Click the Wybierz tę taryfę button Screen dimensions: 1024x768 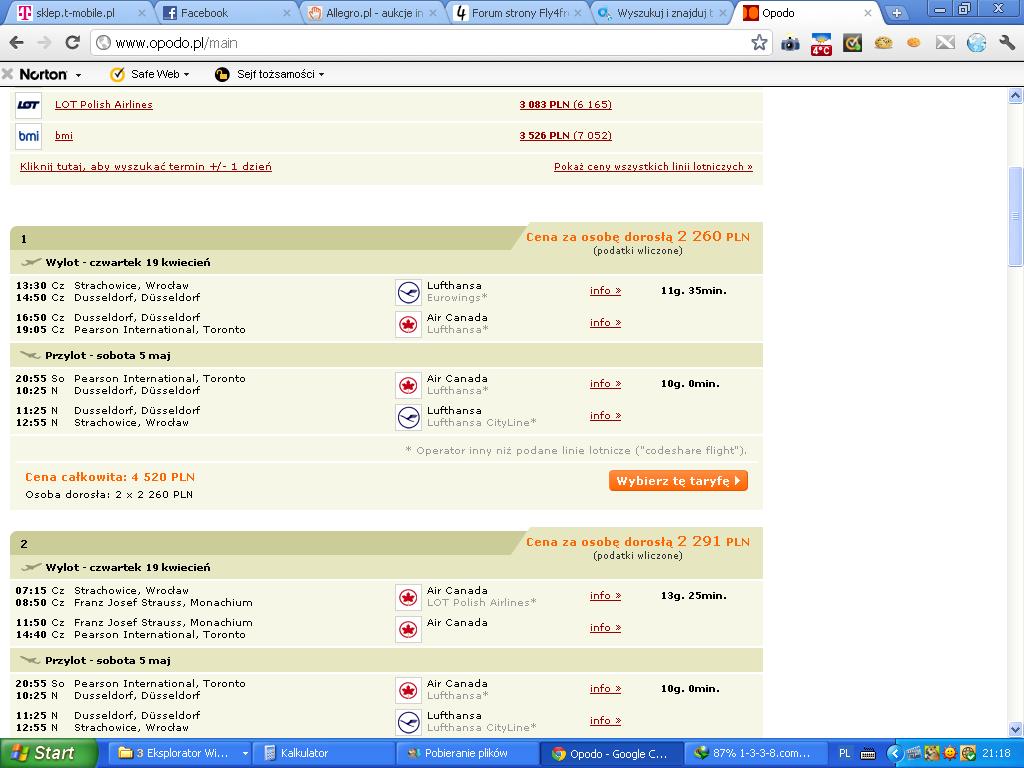pyautogui.click(x=678, y=481)
